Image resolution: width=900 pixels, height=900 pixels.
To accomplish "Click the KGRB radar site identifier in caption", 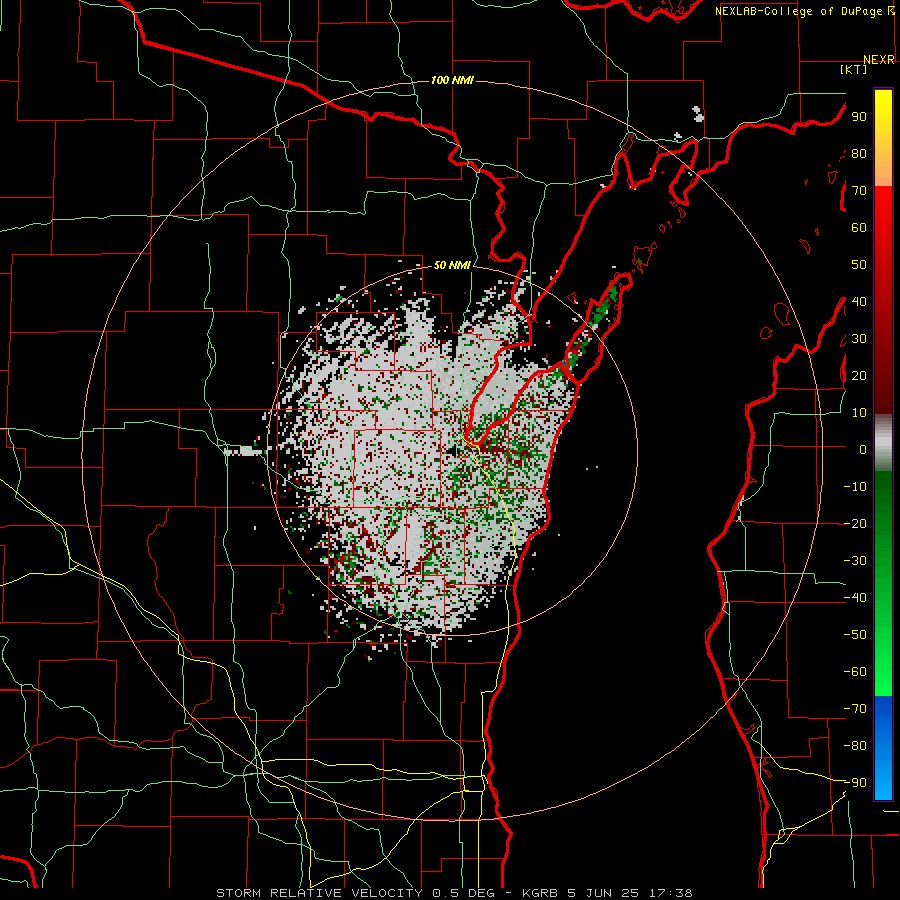I will pyautogui.click(x=540, y=893).
